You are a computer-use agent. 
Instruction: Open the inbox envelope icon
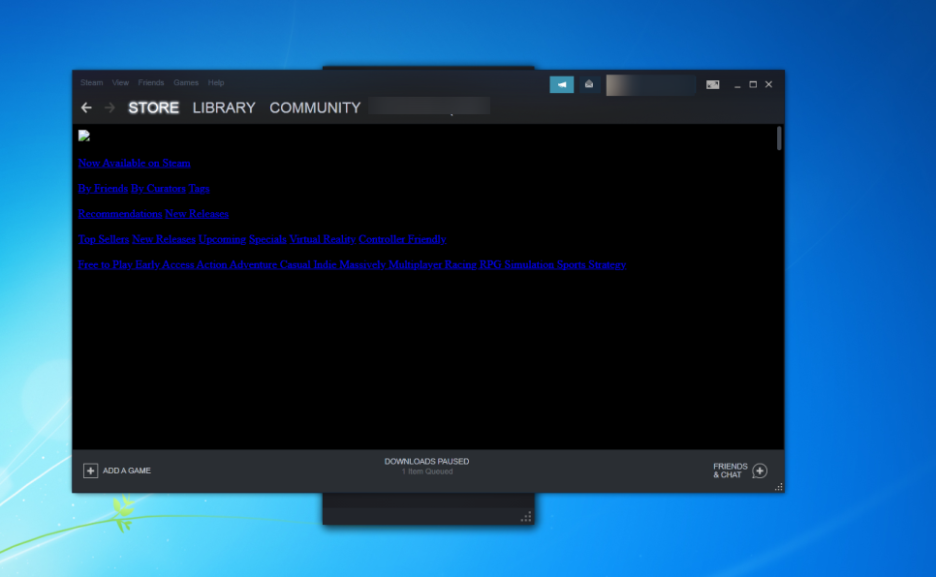tap(589, 84)
